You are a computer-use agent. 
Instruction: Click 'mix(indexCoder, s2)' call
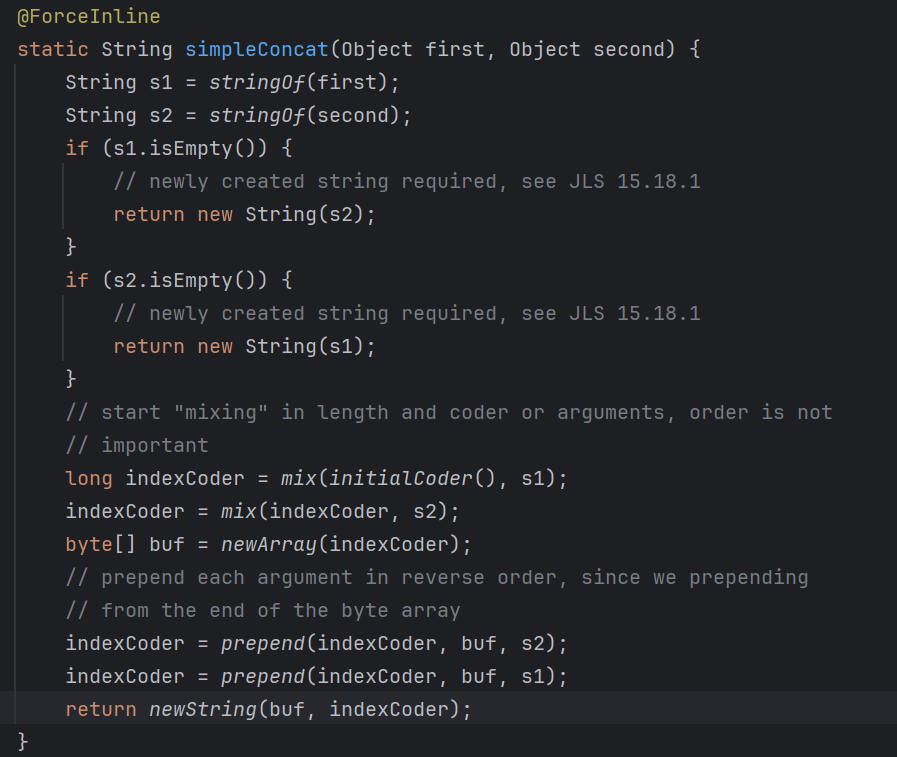[x=335, y=512]
